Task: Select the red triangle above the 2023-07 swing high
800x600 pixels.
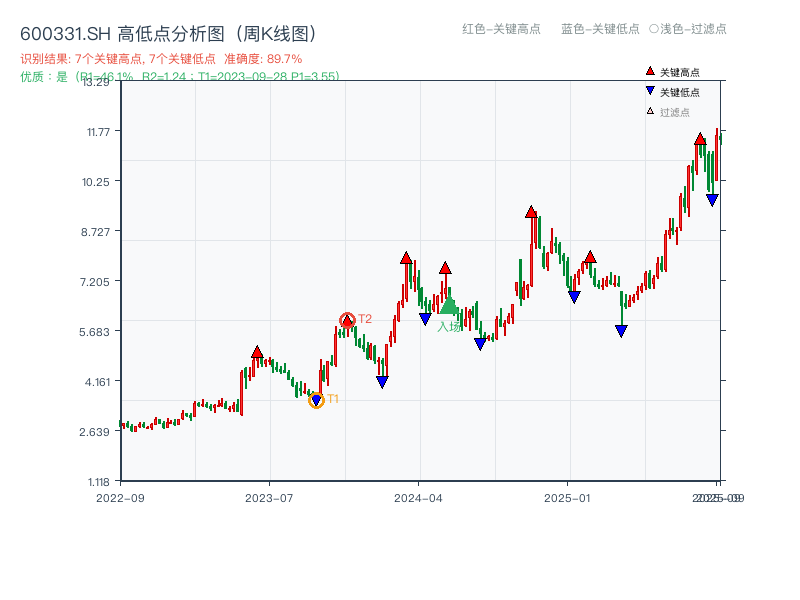Action: coord(257,351)
